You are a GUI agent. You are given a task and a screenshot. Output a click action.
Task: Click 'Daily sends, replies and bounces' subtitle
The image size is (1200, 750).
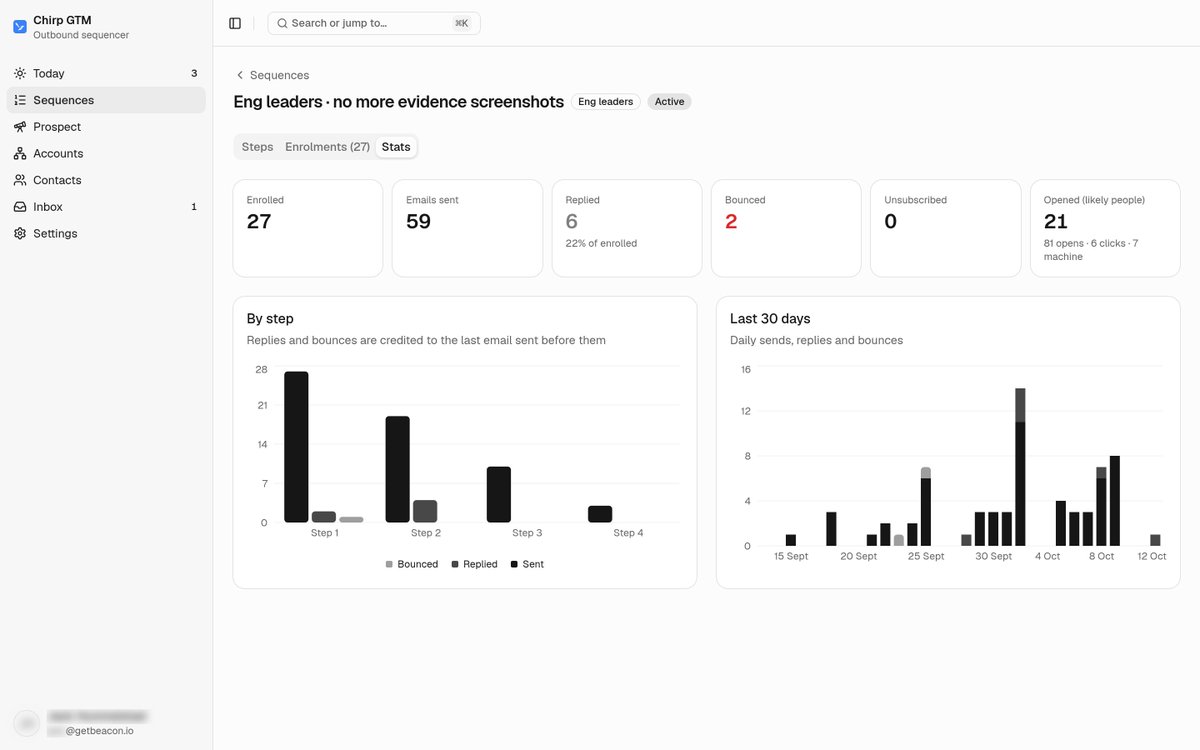(x=816, y=341)
